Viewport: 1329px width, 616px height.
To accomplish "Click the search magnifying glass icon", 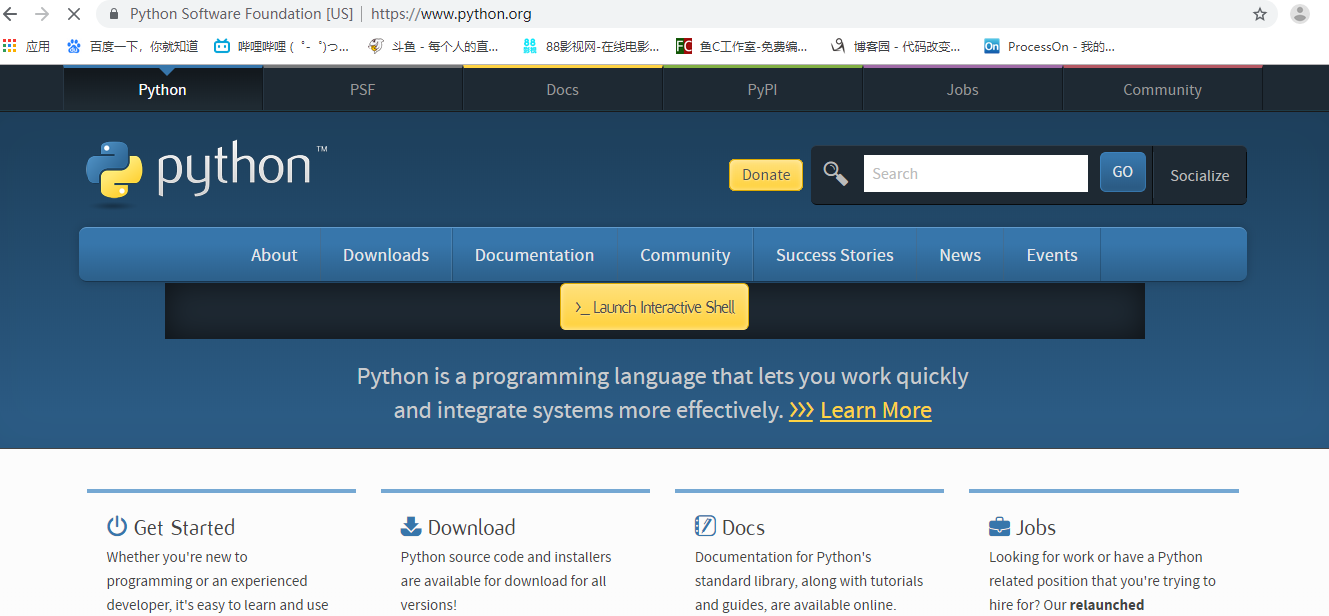I will (x=835, y=174).
